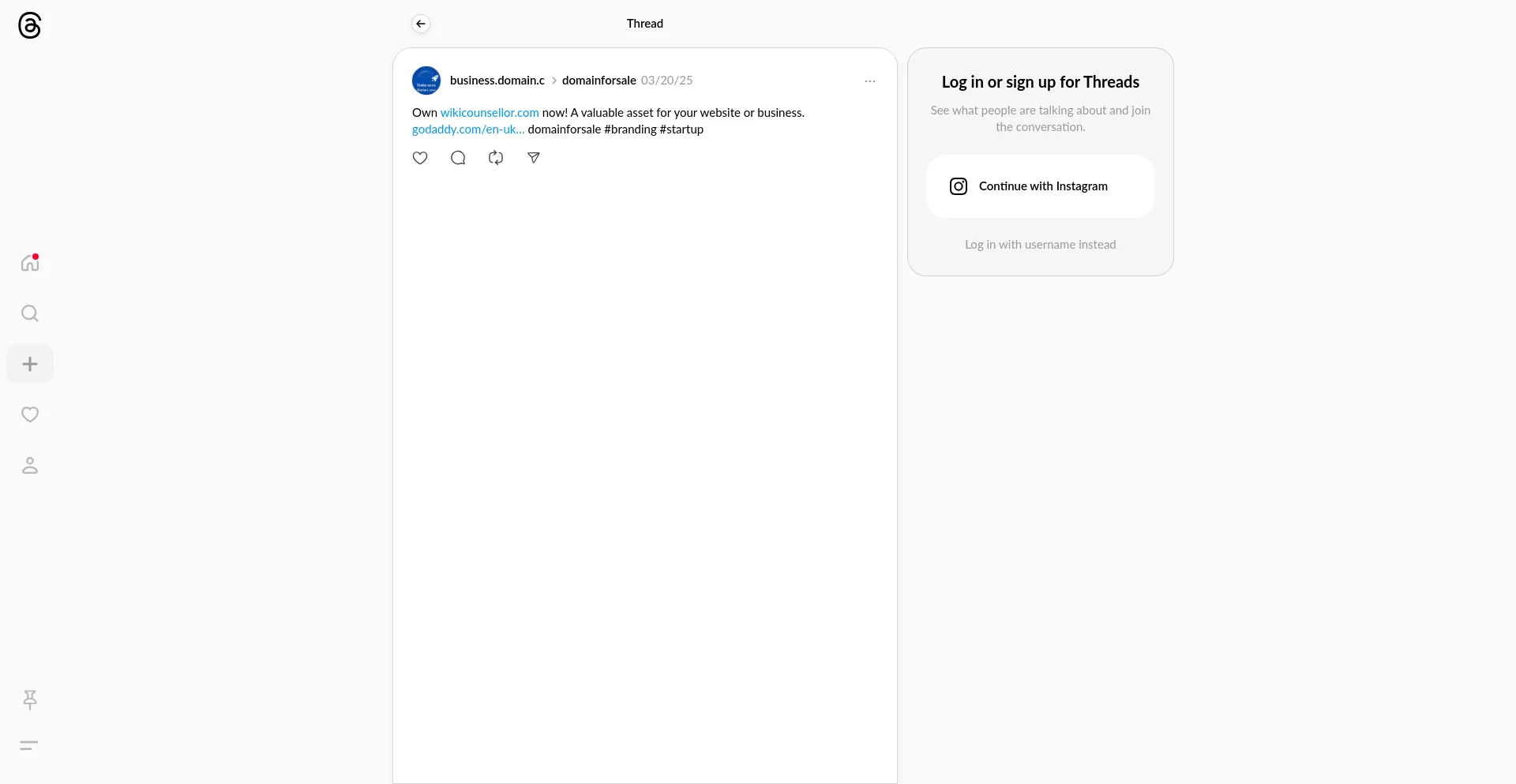
Task: Open Activity heart icon in sidebar
Action: (x=30, y=415)
